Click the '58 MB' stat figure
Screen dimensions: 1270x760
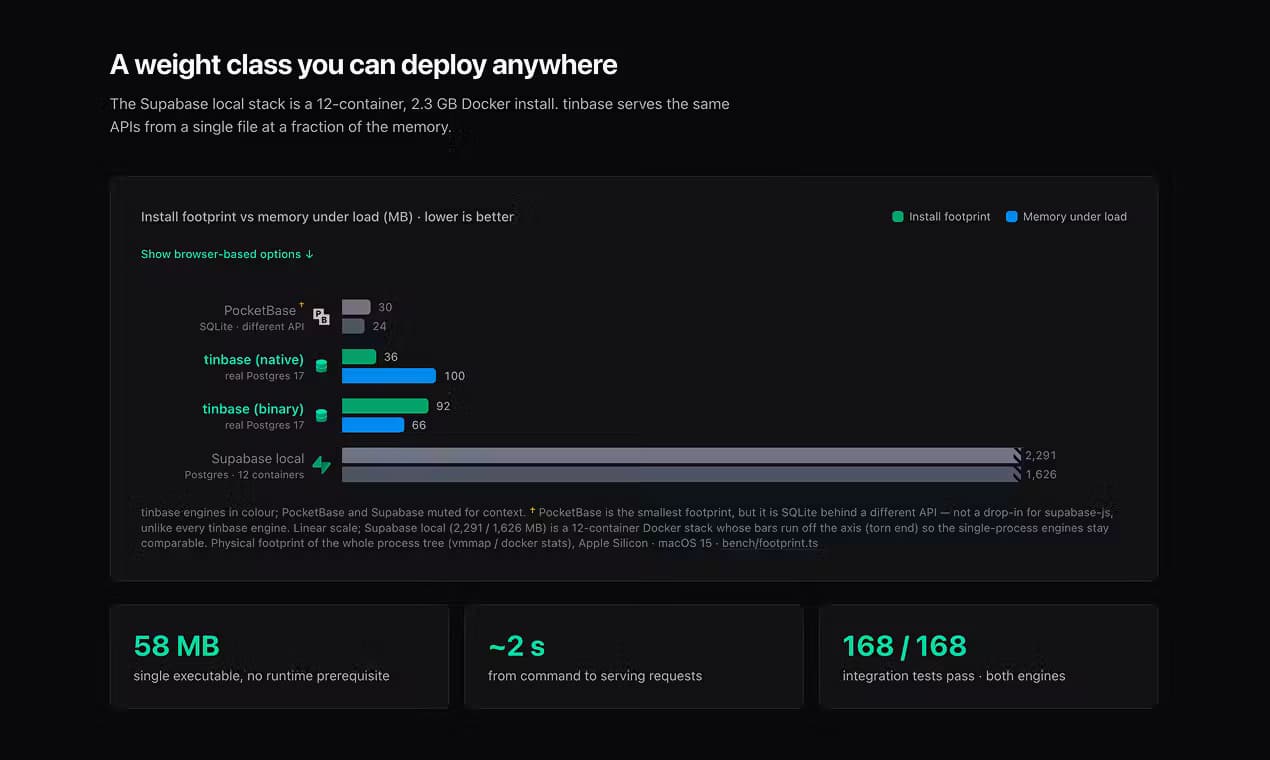pyautogui.click(x=177, y=646)
